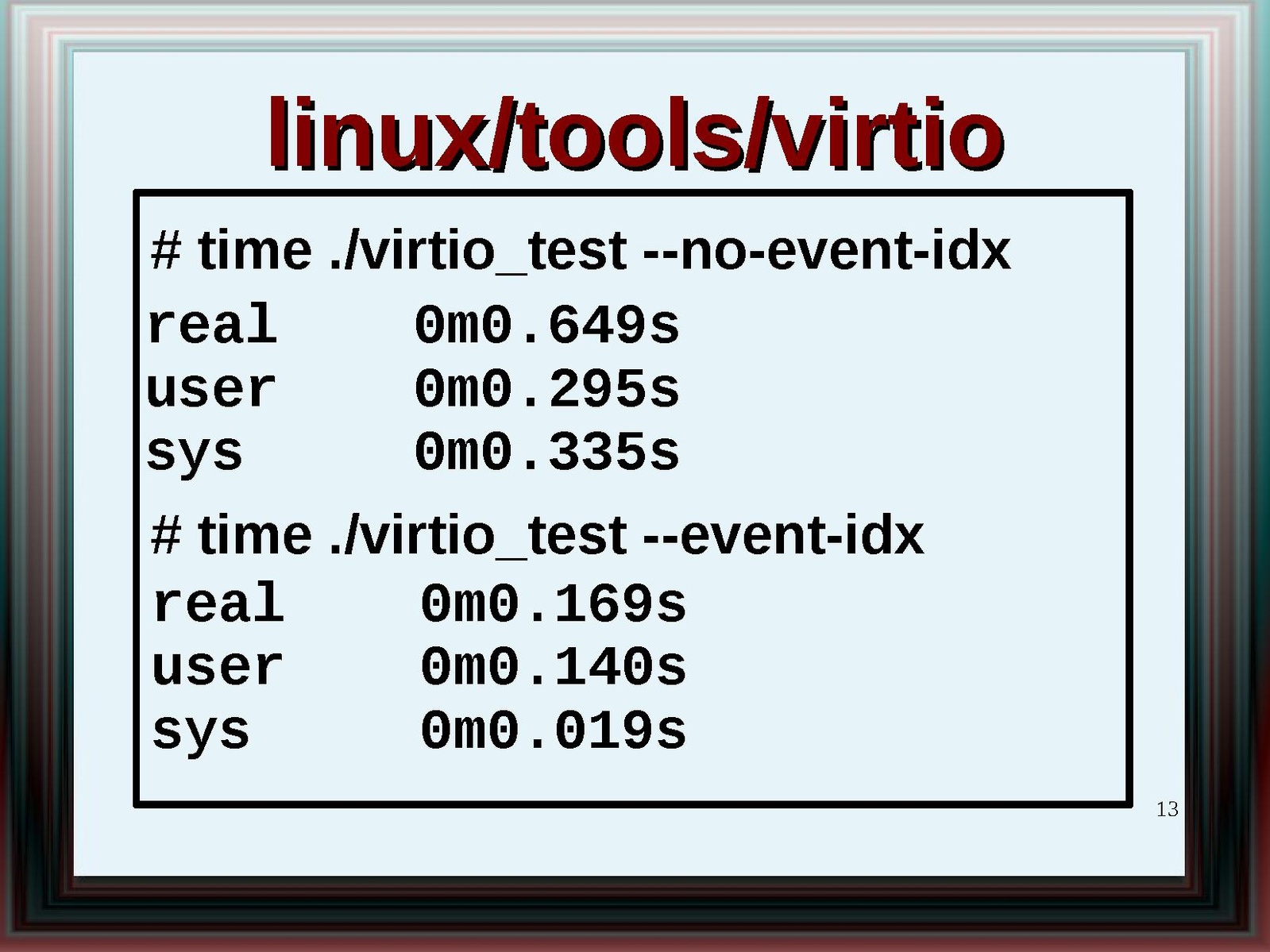Click the hash prompt before the second time command
The height and width of the screenshot is (952, 1270).
(166, 535)
